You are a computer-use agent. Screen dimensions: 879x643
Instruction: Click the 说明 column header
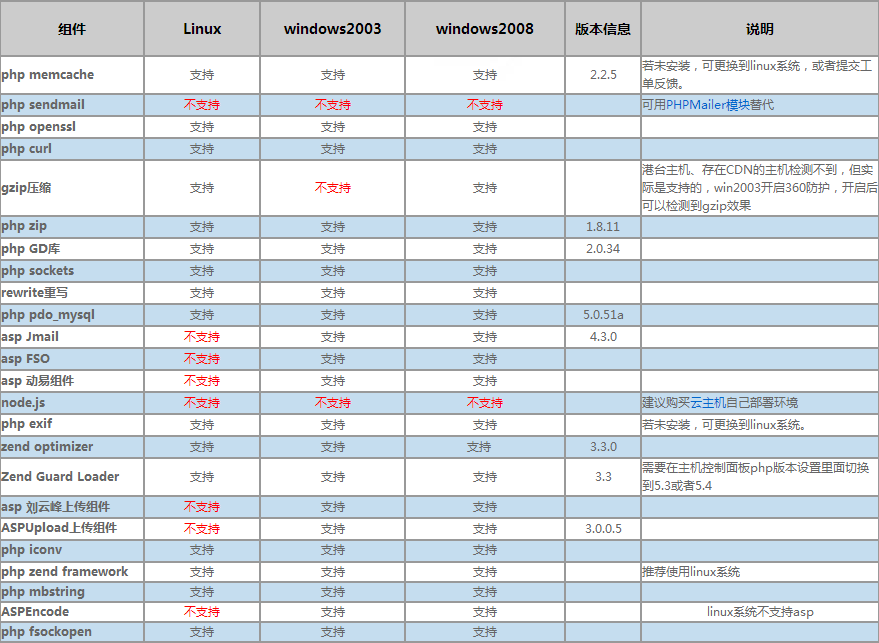tap(760, 29)
